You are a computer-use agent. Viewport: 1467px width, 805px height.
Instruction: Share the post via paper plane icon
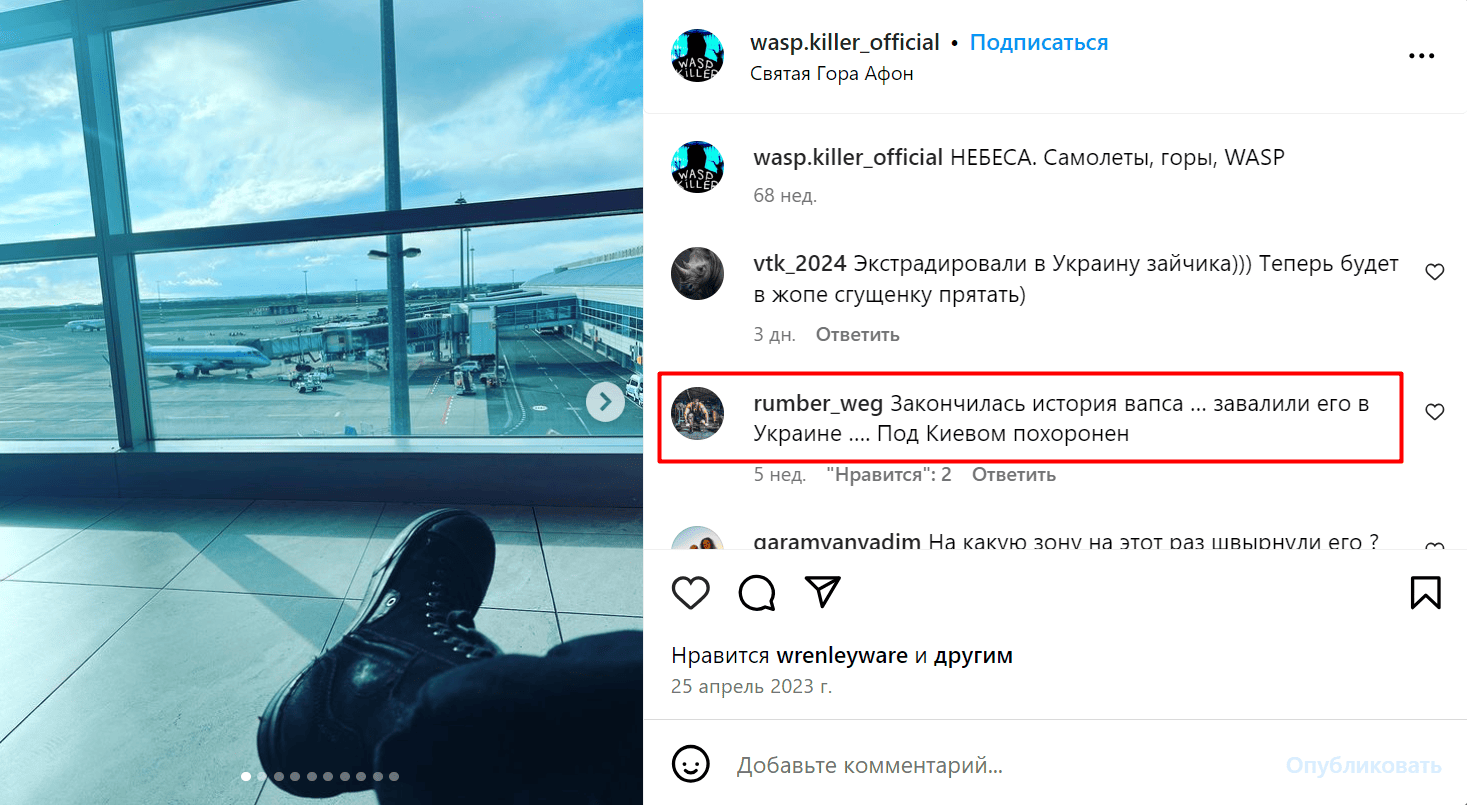click(822, 592)
